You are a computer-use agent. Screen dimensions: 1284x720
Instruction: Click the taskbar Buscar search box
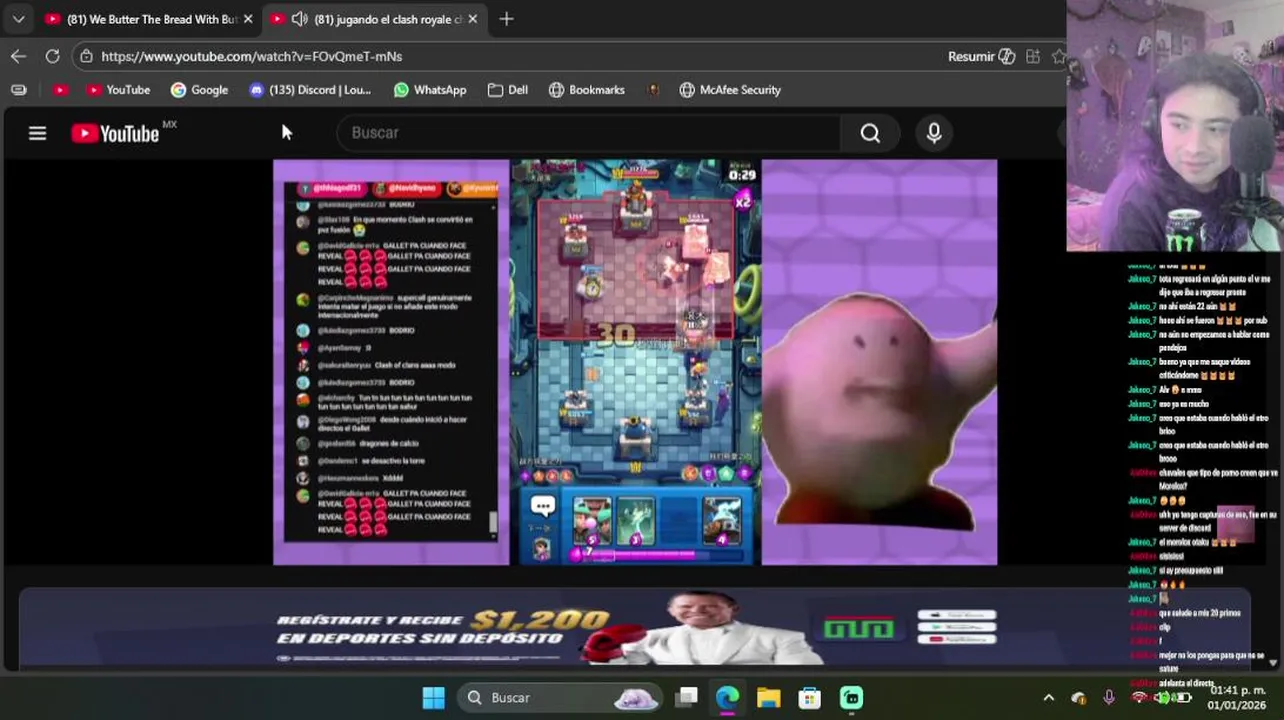click(x=560, y=698)
